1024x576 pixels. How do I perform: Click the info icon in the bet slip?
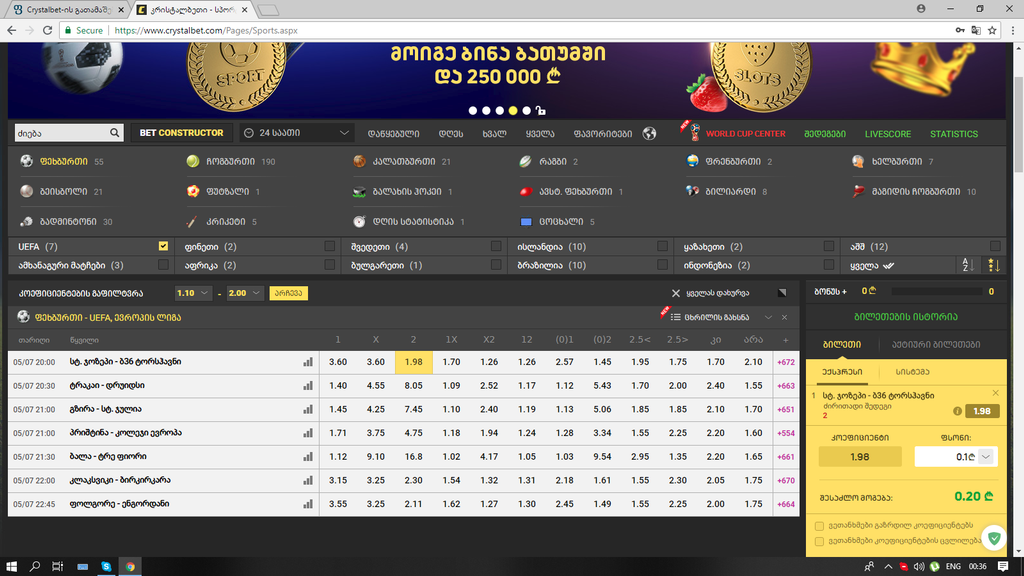pyautogui.click(x=957, y=411)
